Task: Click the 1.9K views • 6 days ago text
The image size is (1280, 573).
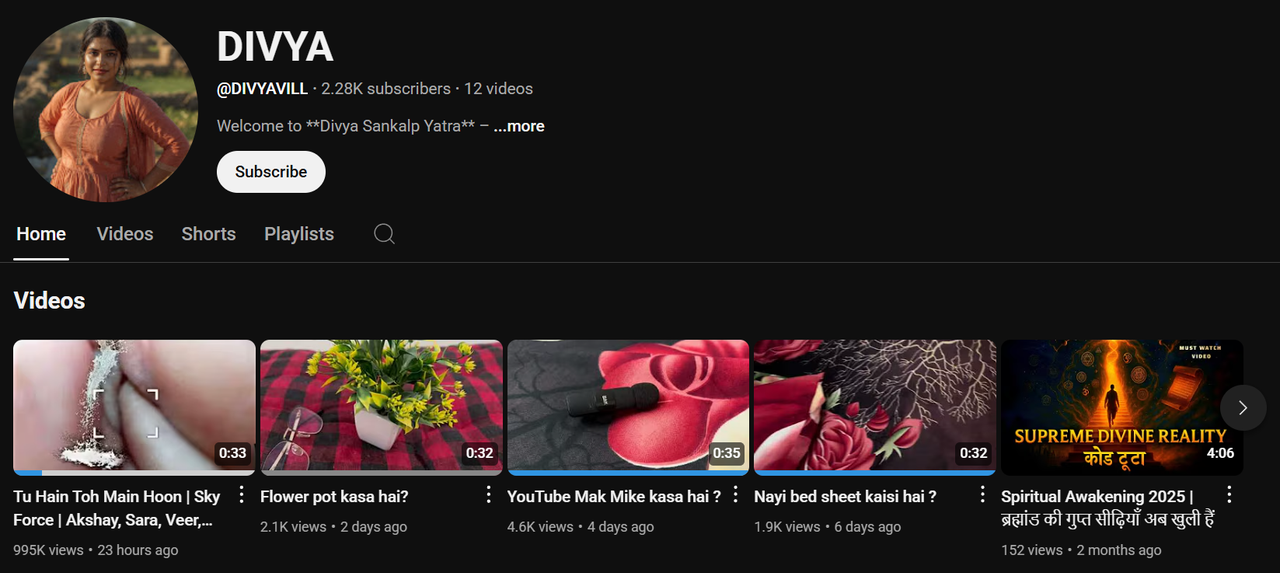Action: [827, 526]
